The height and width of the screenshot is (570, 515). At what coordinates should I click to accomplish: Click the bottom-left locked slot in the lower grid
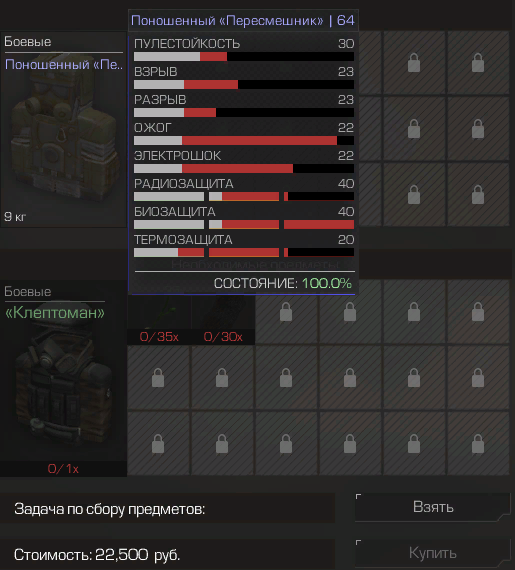point(158,443)
